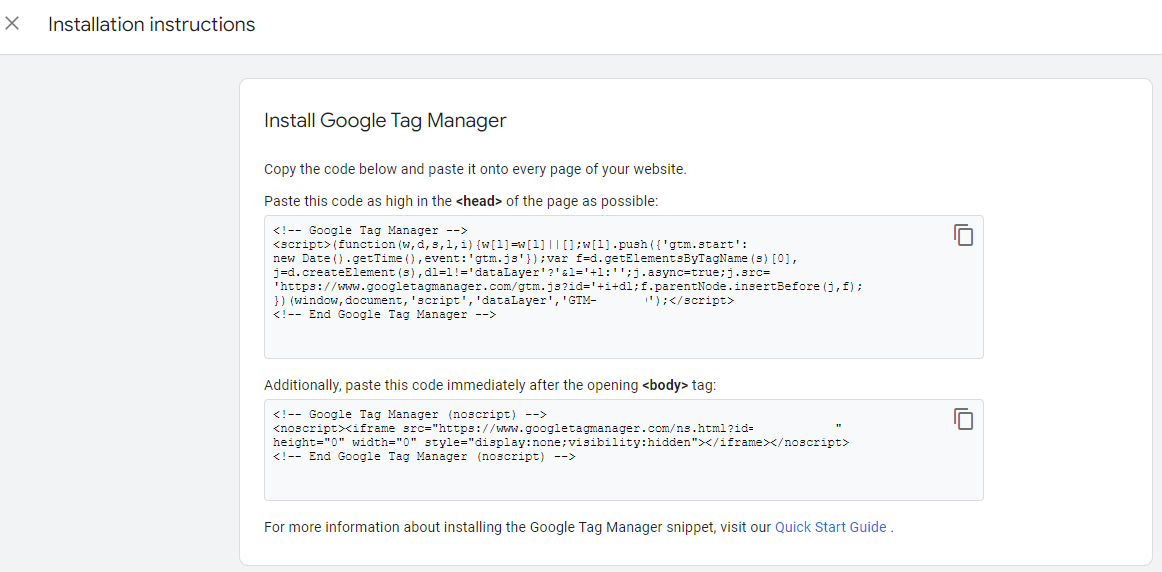Copy the head code snippet
Viewport: 1162px width, 572px height.
point(963,235)
